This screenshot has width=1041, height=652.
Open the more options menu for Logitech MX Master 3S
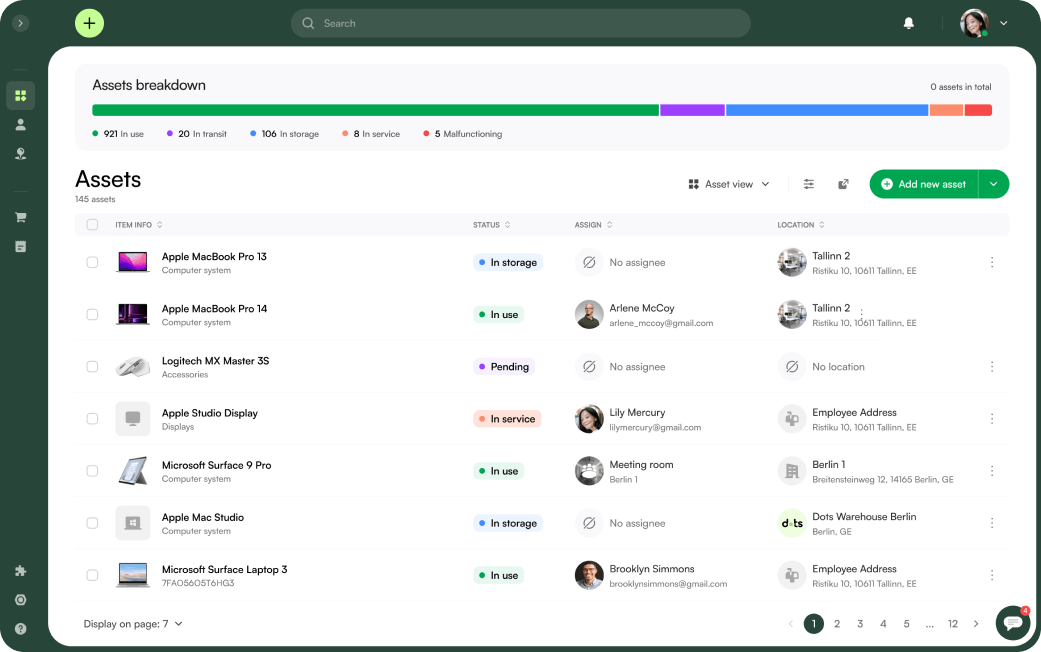[992, 367]
